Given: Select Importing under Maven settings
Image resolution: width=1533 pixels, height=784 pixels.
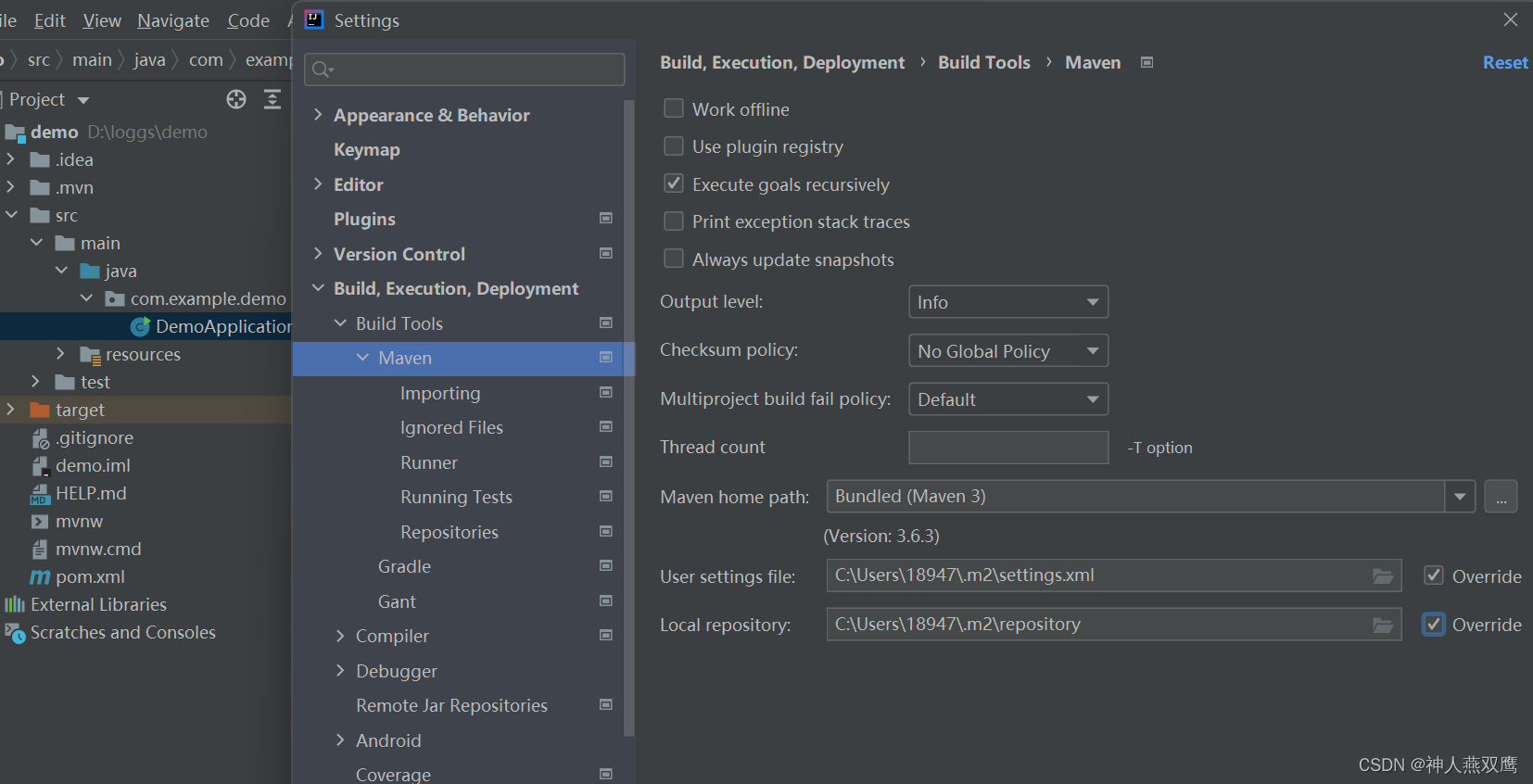Looking at the screenshot, I should click(x=440, y=393).
